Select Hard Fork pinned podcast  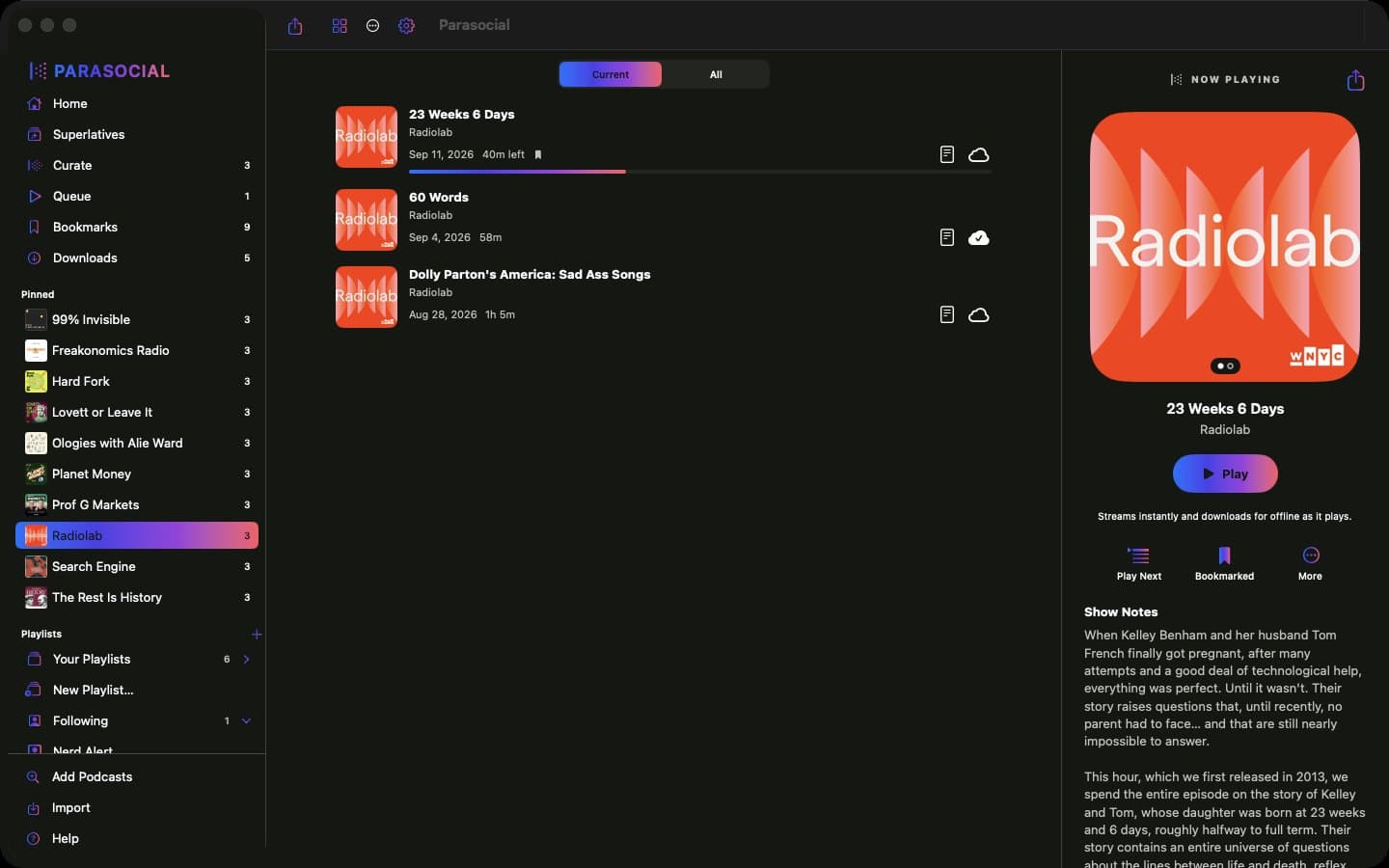click(137, 381)
